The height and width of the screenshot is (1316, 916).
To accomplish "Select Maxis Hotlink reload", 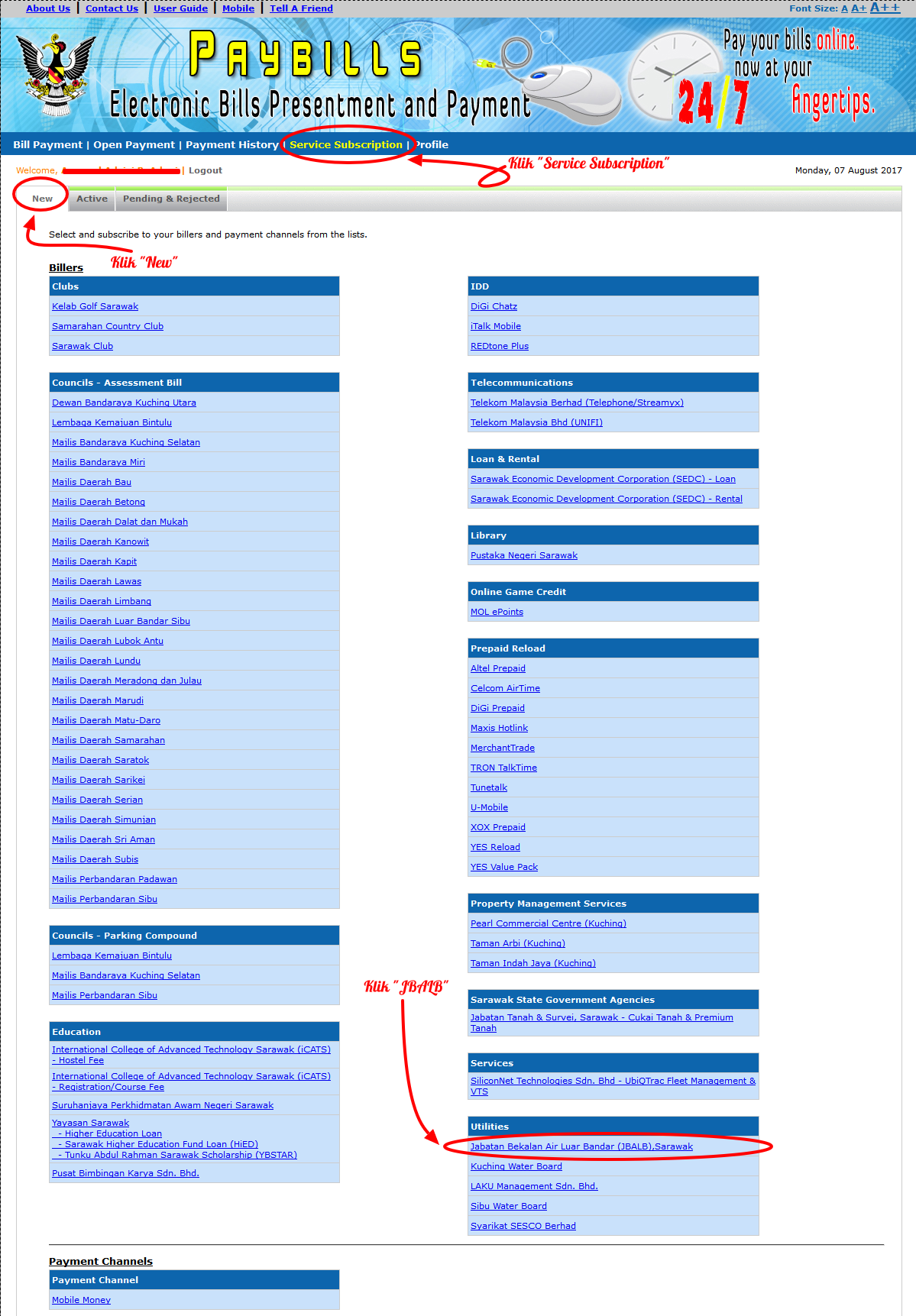I will [499, 728].
